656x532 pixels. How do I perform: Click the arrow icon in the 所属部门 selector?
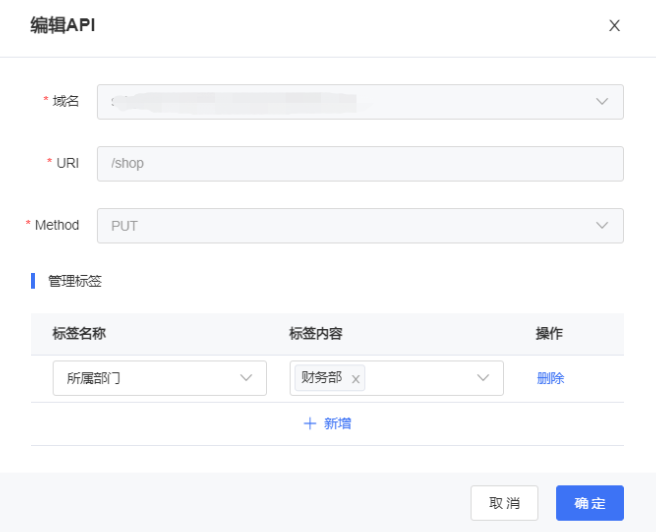(246, 378)
